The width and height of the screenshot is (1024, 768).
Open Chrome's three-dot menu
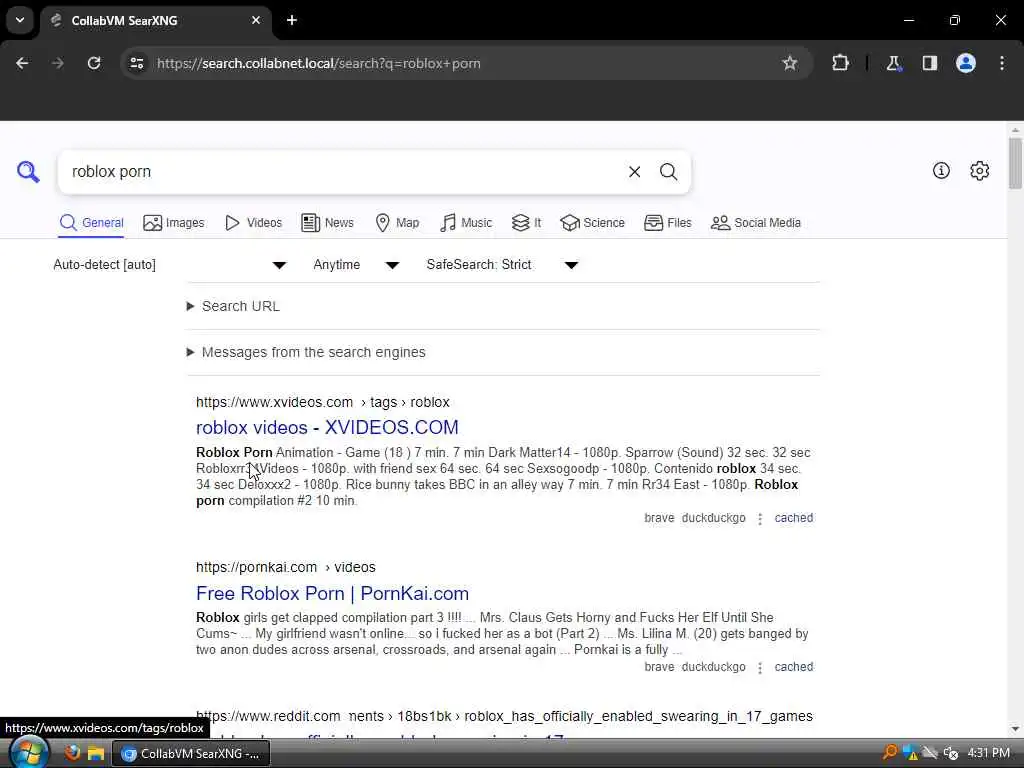1002,63
